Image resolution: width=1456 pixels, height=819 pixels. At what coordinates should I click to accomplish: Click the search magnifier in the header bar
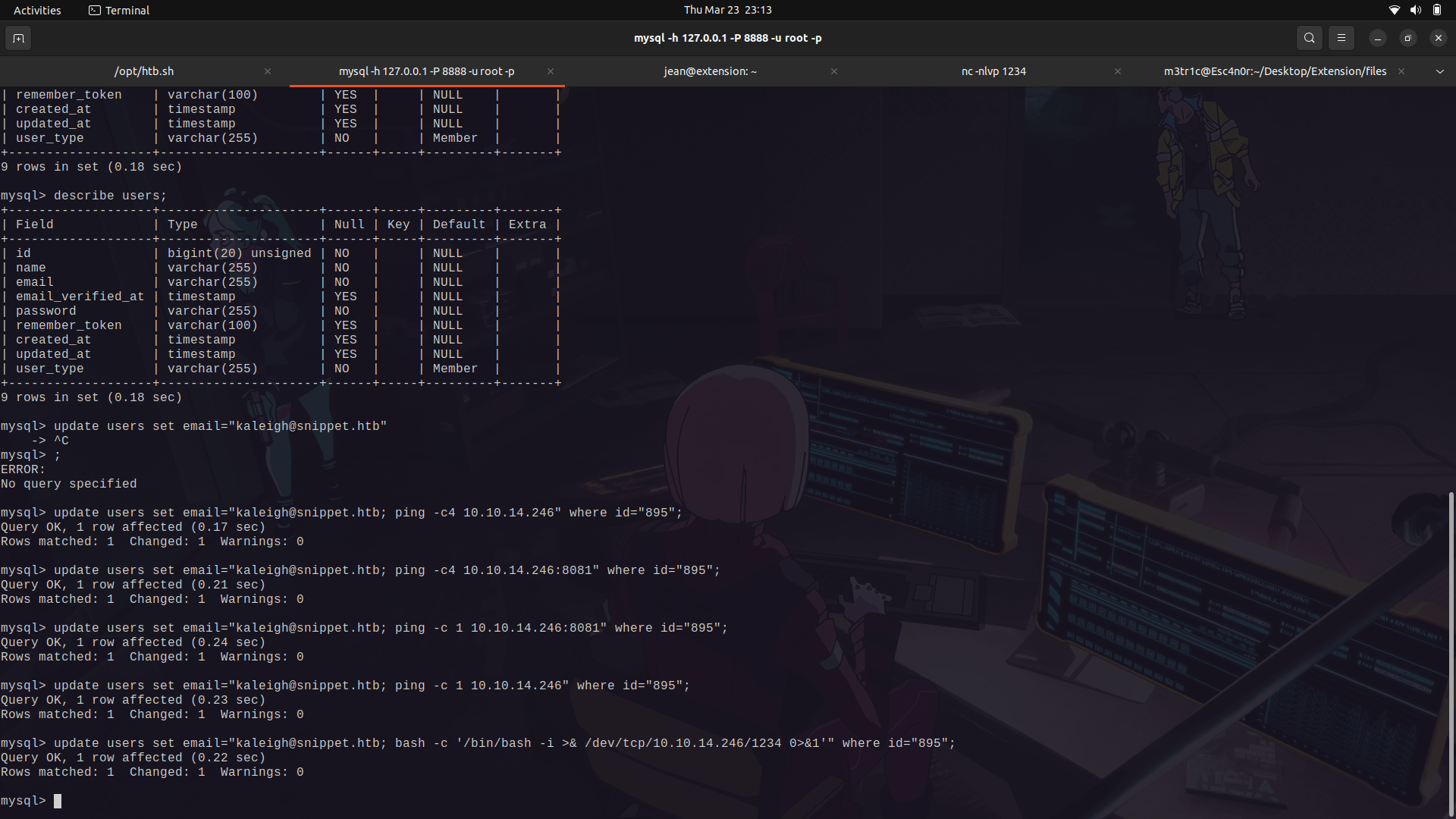[x=1309, y=38]
